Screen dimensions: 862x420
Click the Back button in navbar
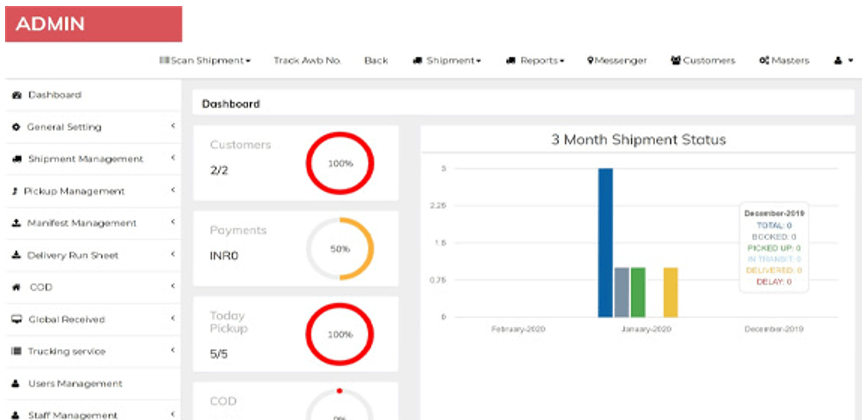click(376, 61)
